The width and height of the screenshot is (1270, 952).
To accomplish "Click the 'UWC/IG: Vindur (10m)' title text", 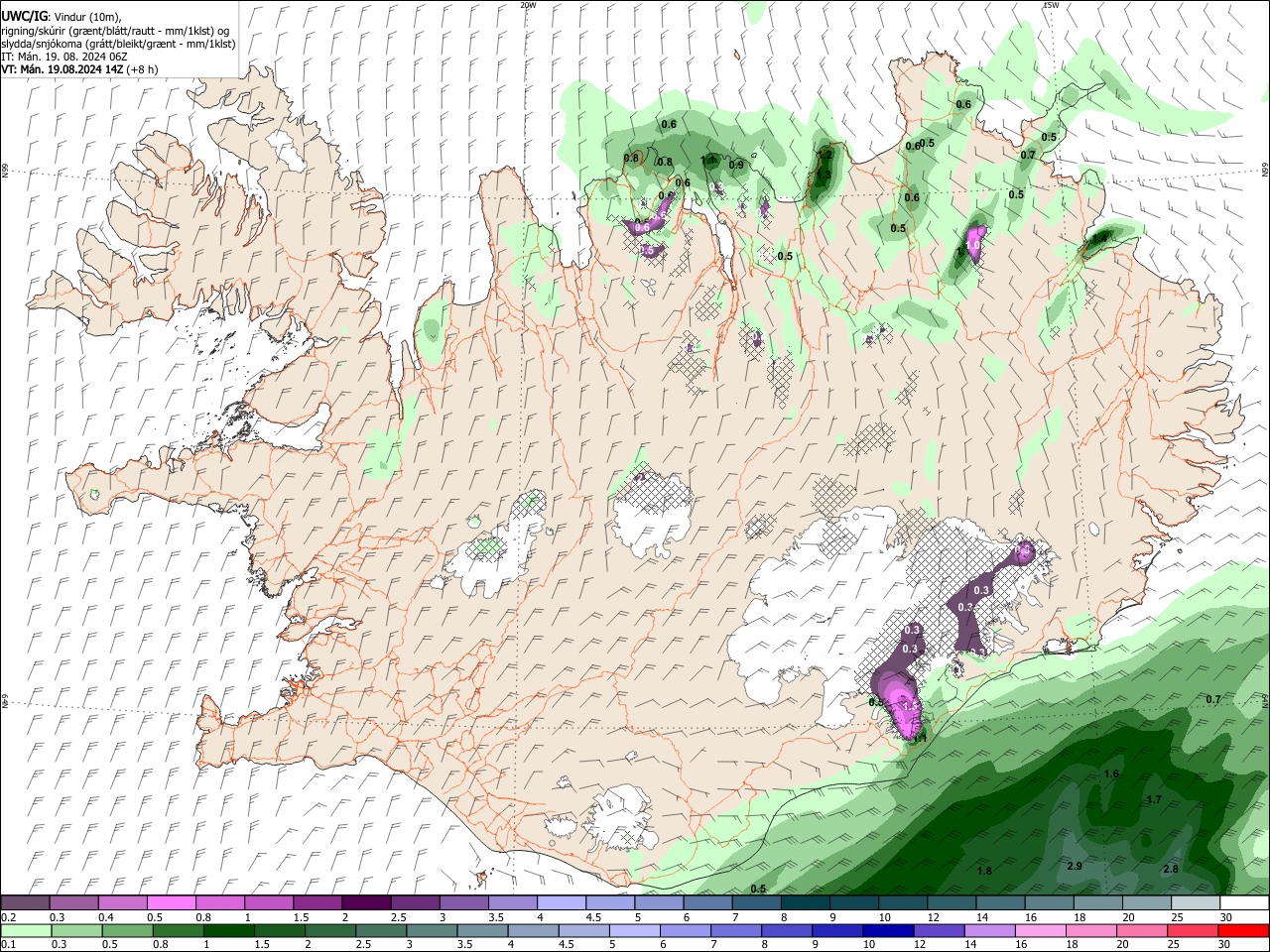I will 62,16.
